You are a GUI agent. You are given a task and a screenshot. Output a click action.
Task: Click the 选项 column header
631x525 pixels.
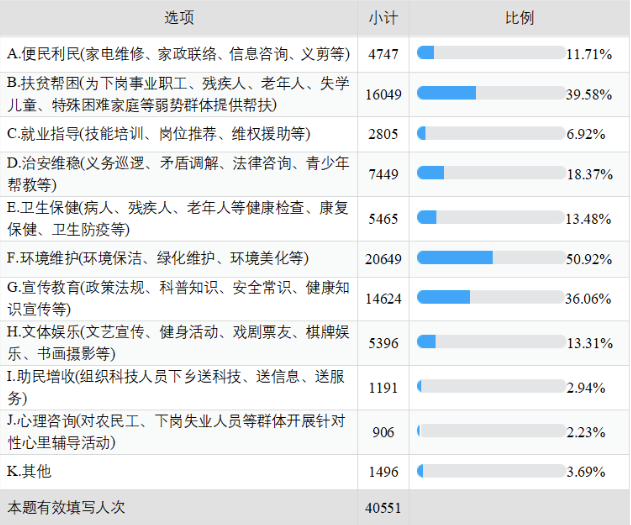point(179,18)
